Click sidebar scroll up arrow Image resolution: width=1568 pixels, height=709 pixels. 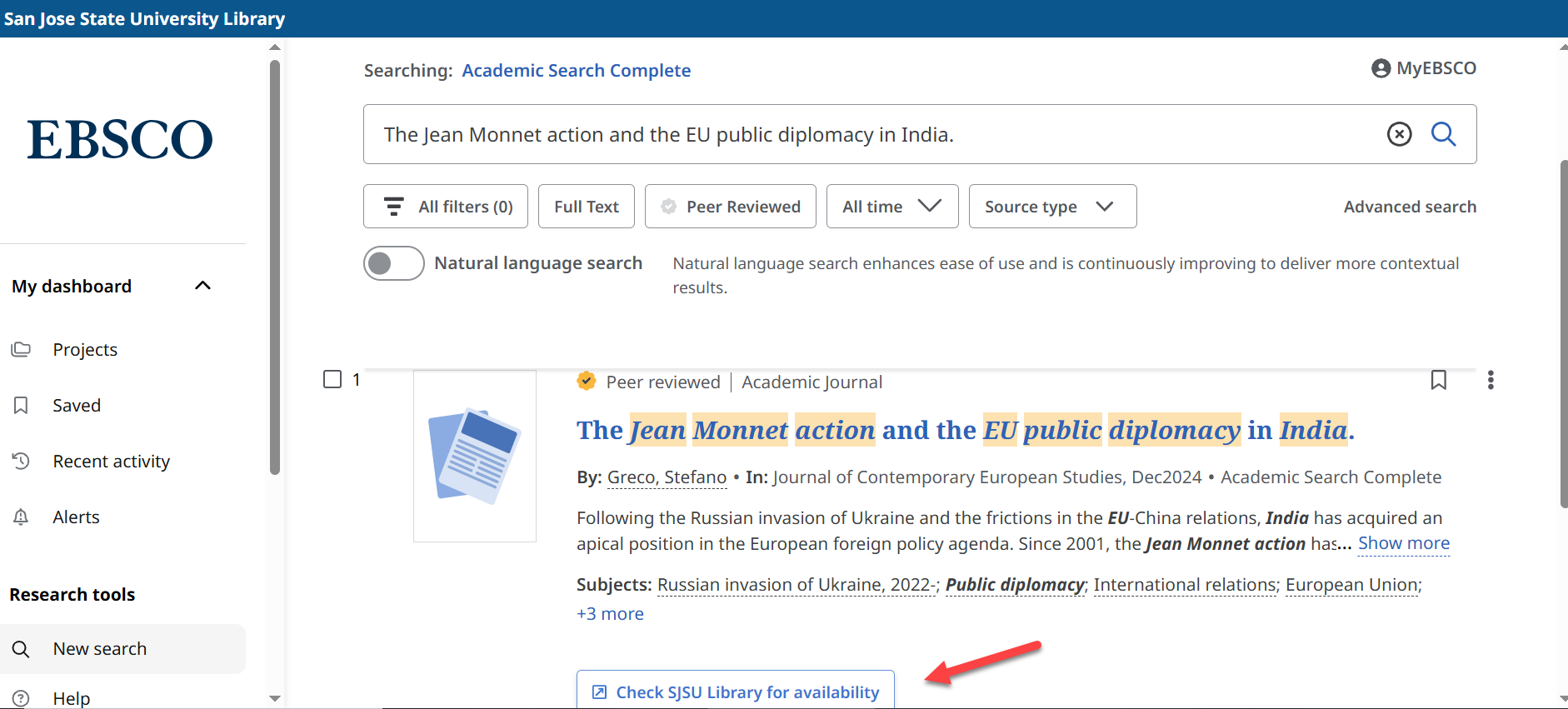point(275,47)
